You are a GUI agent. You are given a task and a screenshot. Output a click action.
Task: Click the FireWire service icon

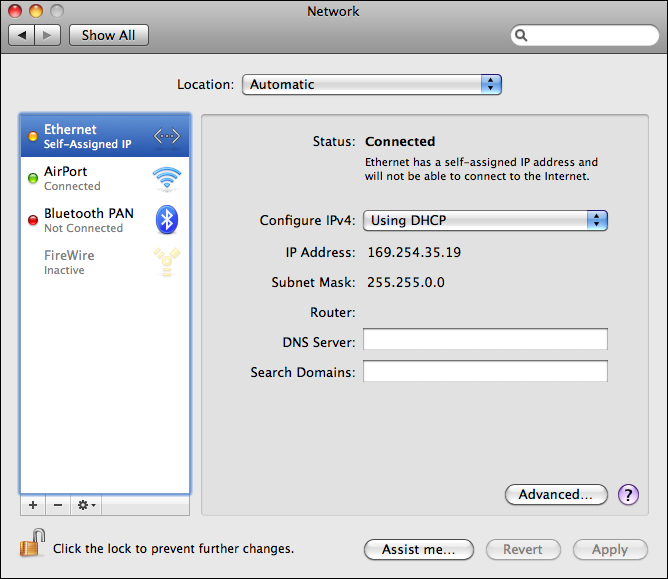tap(166, 262)
